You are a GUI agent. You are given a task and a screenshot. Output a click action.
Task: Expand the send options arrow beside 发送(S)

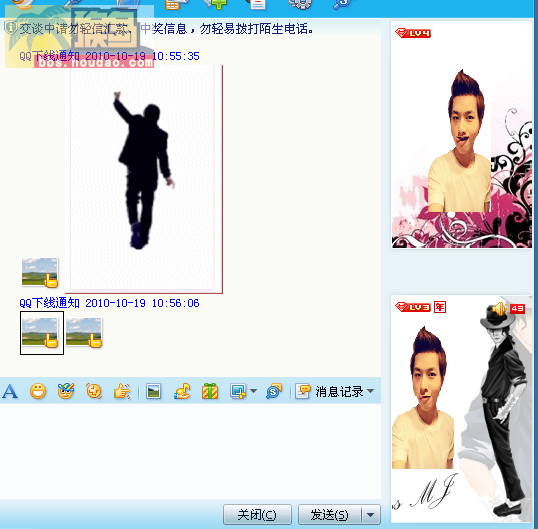(x=371, y=514)
